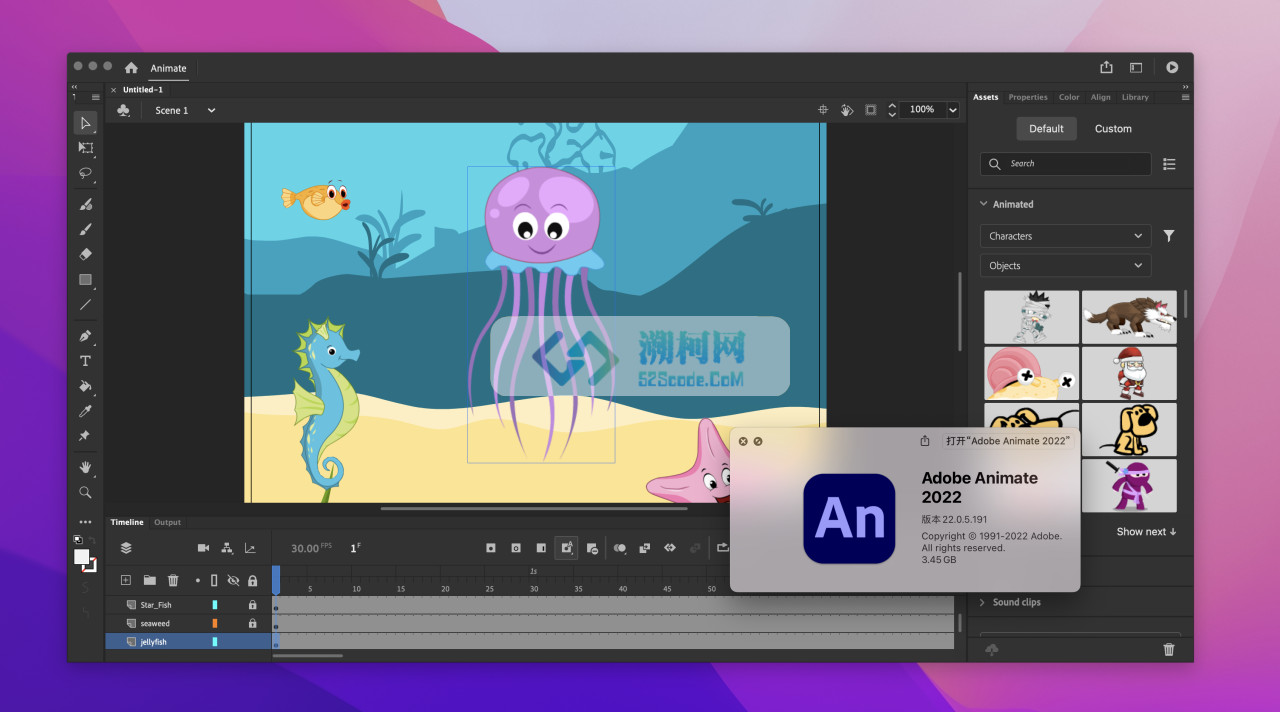Image resolution: width=1280 pixels, height=712 pixels.
Task: Open the panel options menu icon
Action: pos(1186,97)
